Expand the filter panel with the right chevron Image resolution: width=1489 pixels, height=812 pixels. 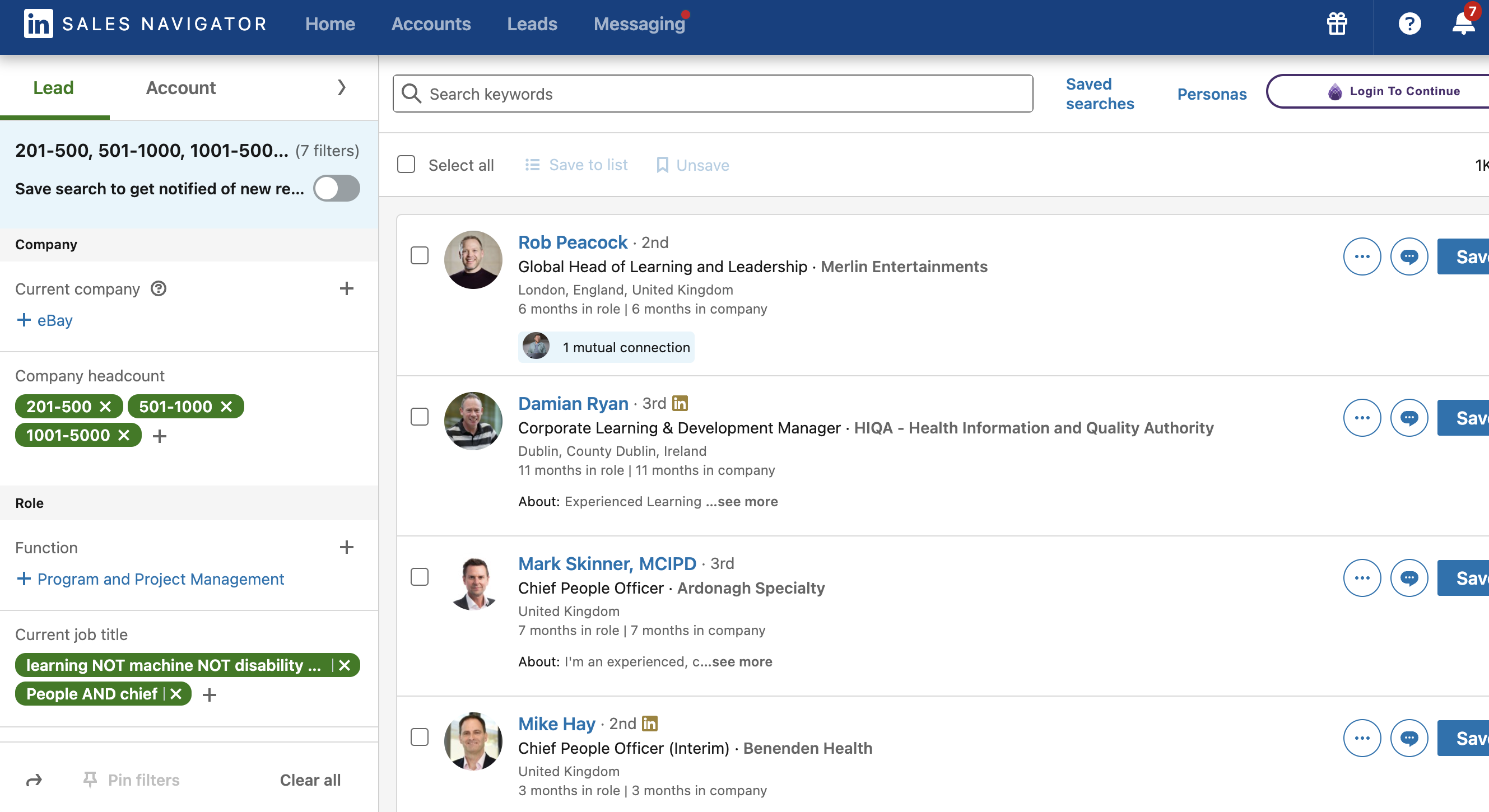[342, 88]
